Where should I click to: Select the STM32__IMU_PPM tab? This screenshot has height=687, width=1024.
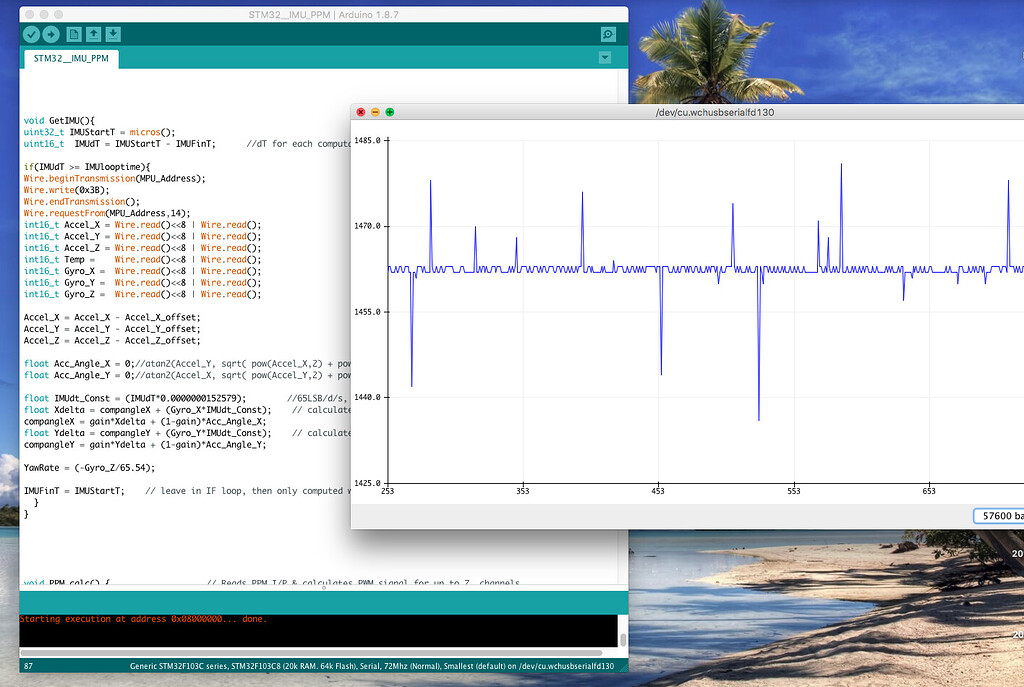pyautogui.click(x=70, y=58)
